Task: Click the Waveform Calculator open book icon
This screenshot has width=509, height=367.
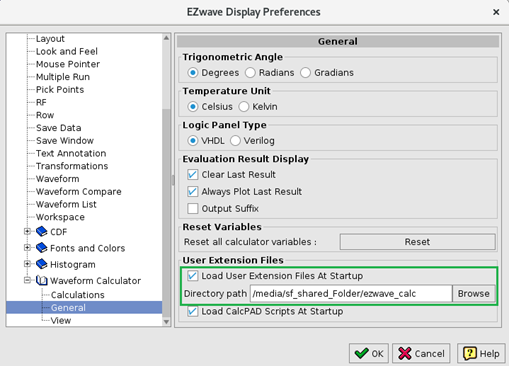Action: click(42, 280)
